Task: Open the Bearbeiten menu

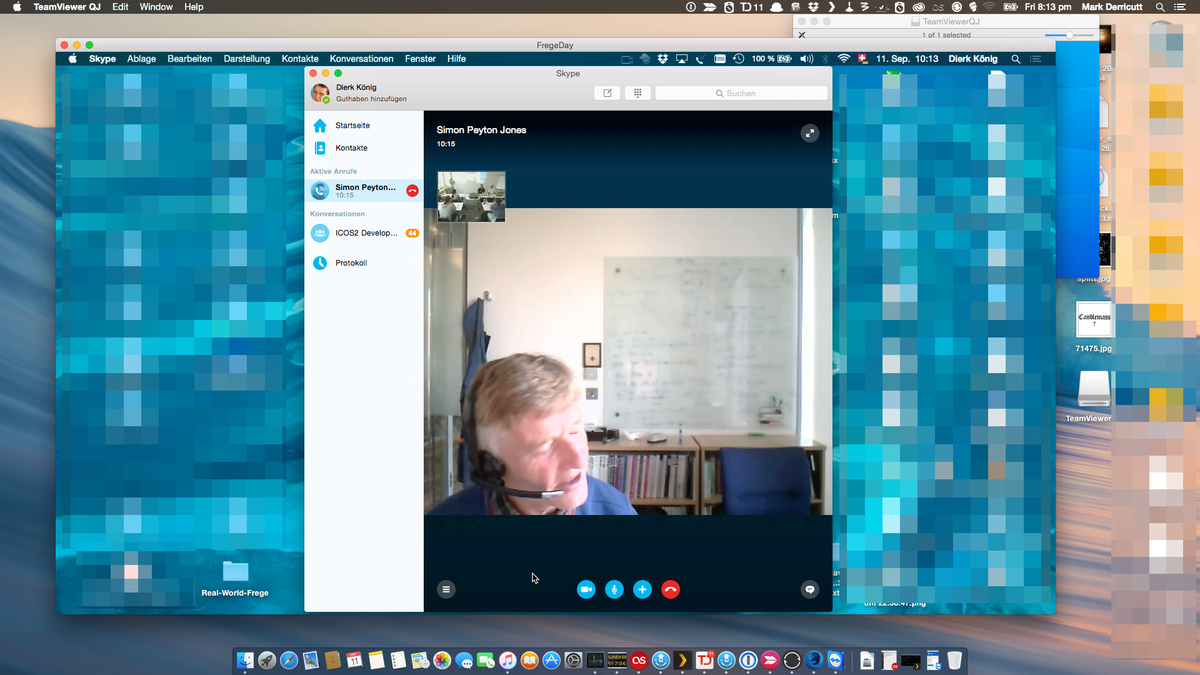Action: [x=189, y=59]
